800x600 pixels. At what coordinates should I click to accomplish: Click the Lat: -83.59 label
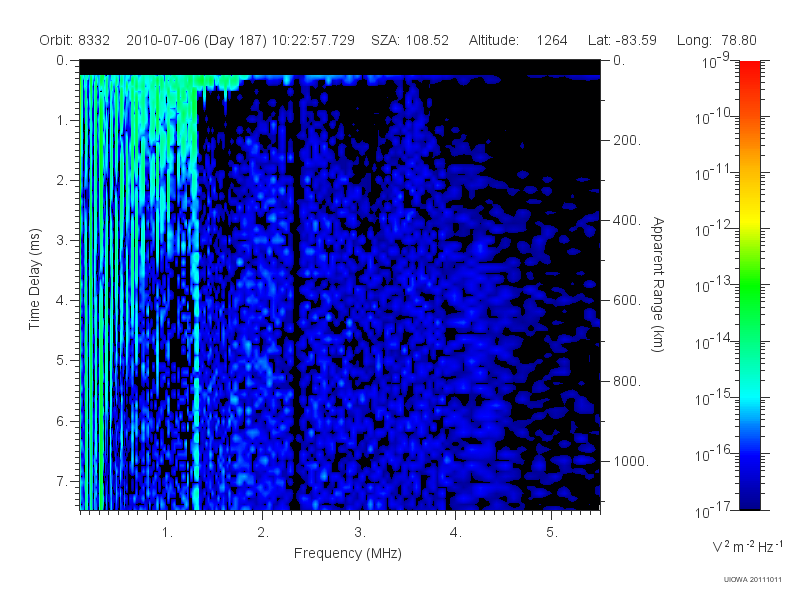[622, 40]
